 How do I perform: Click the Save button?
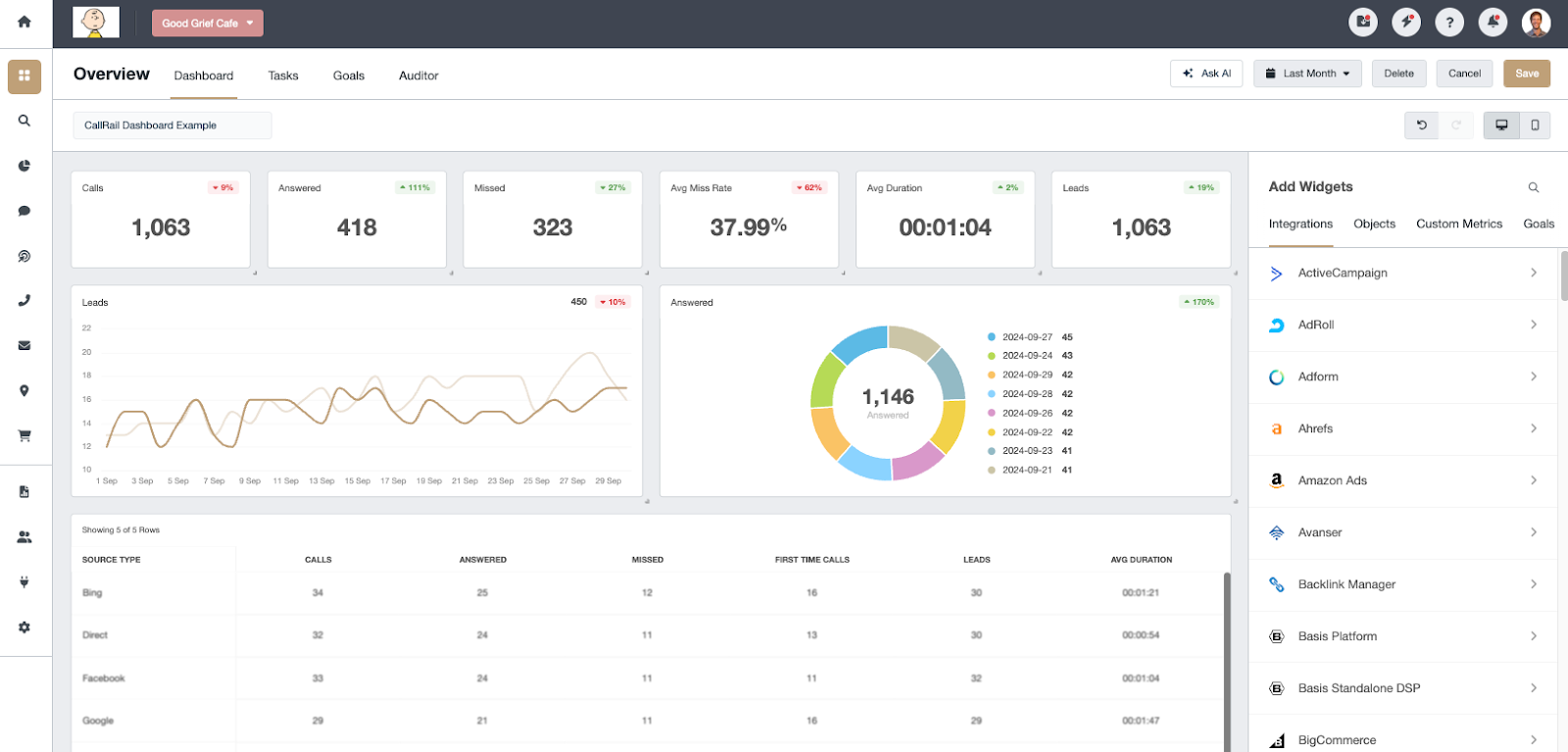pyautogui.click(x=1526, y=74)
